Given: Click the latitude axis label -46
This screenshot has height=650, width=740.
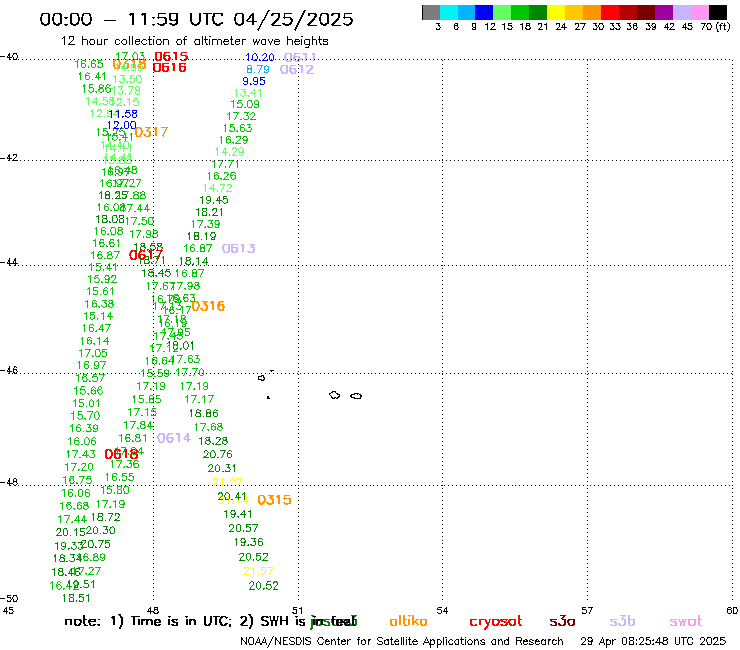Looking at the screenshot, I should 9,371.
